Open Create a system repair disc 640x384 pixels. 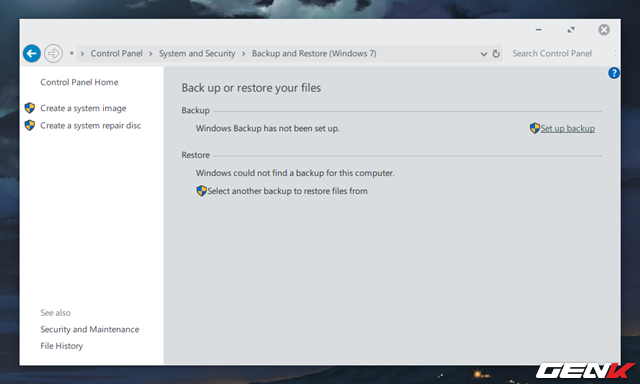tap(91, 125)
